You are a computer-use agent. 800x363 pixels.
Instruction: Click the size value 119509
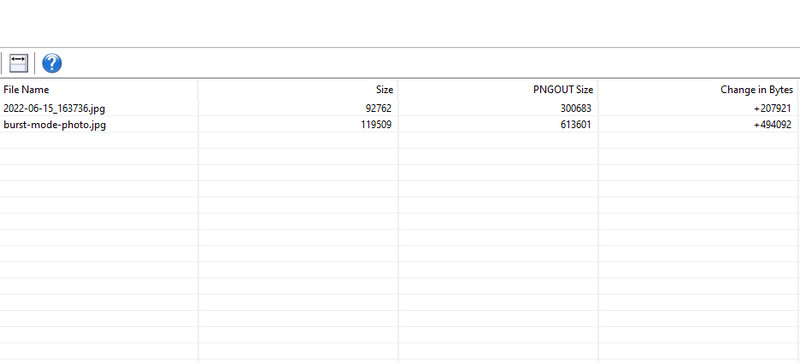pyautogui.click(x=376, y=124)
